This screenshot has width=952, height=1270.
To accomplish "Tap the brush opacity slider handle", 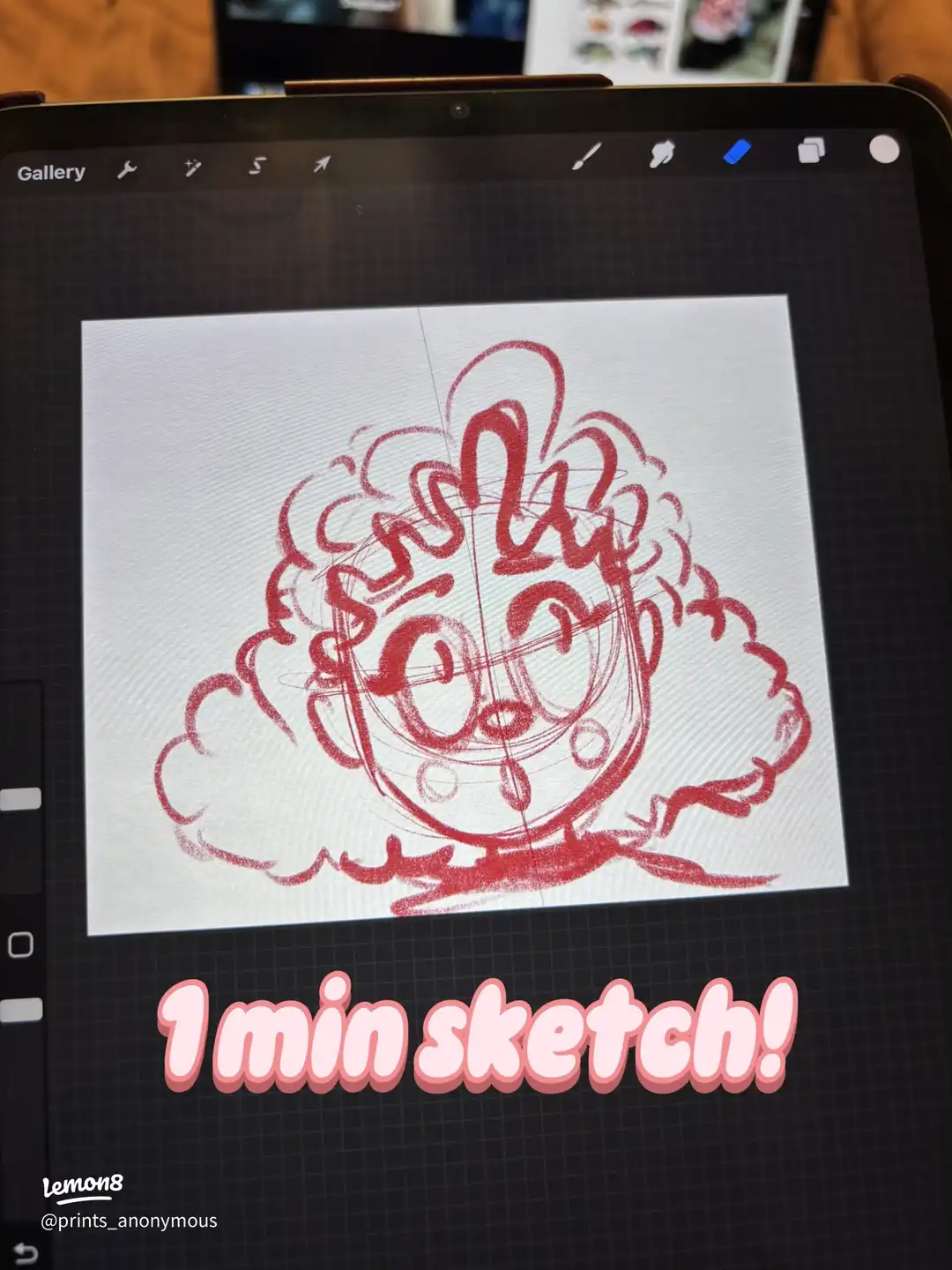I will (21, 1010).
